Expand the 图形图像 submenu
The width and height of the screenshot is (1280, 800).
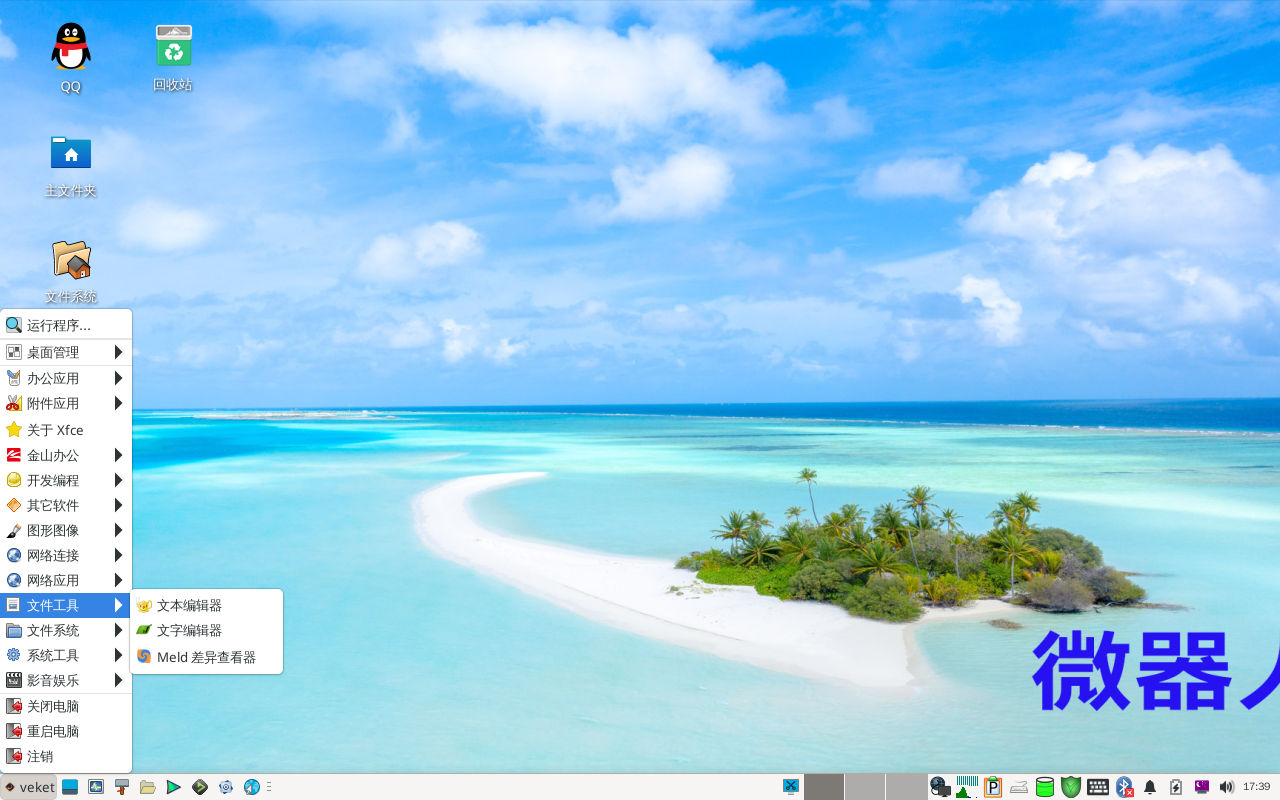tap(66, 530)
